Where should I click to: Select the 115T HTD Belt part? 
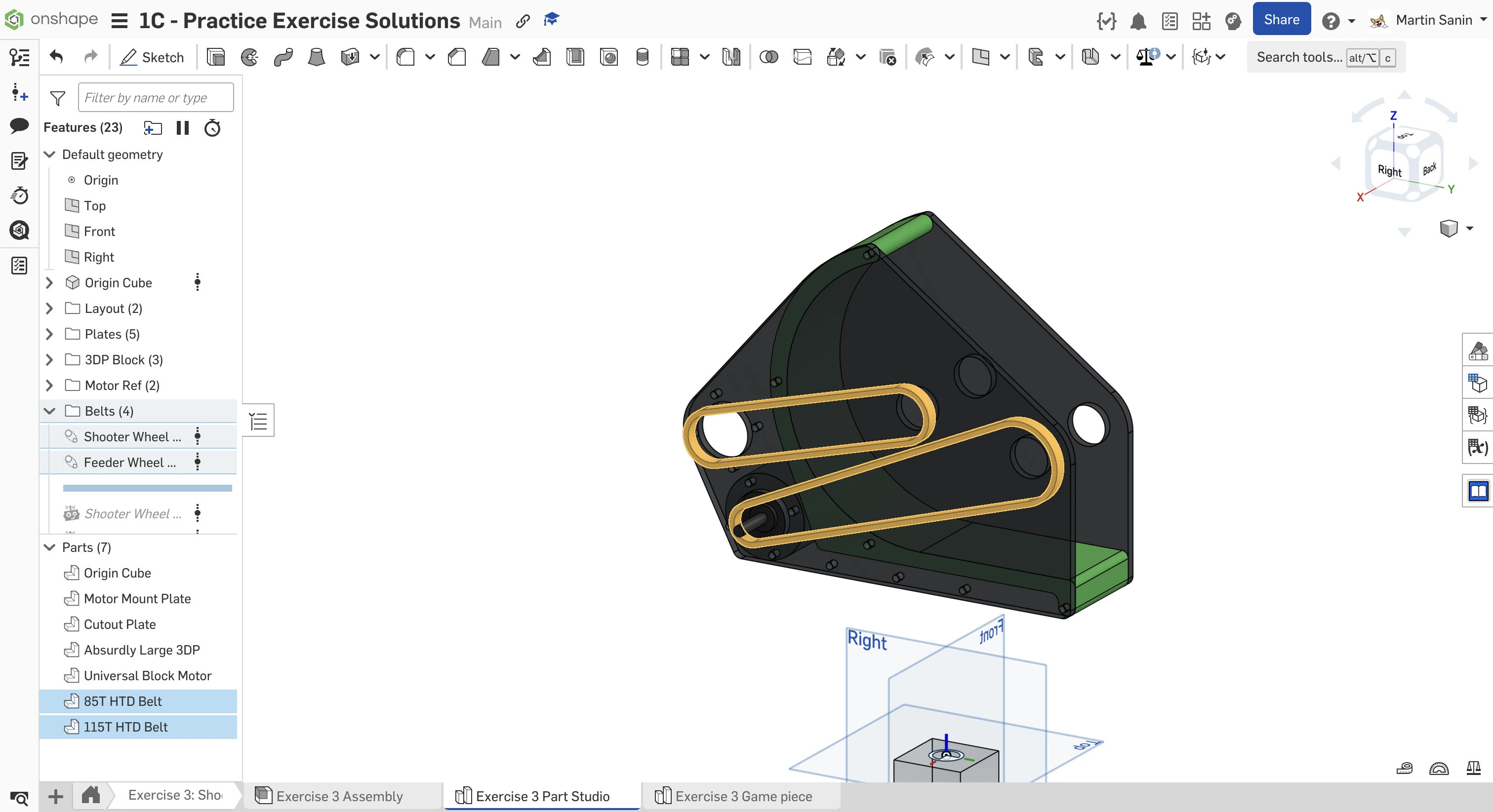(125, 727)
